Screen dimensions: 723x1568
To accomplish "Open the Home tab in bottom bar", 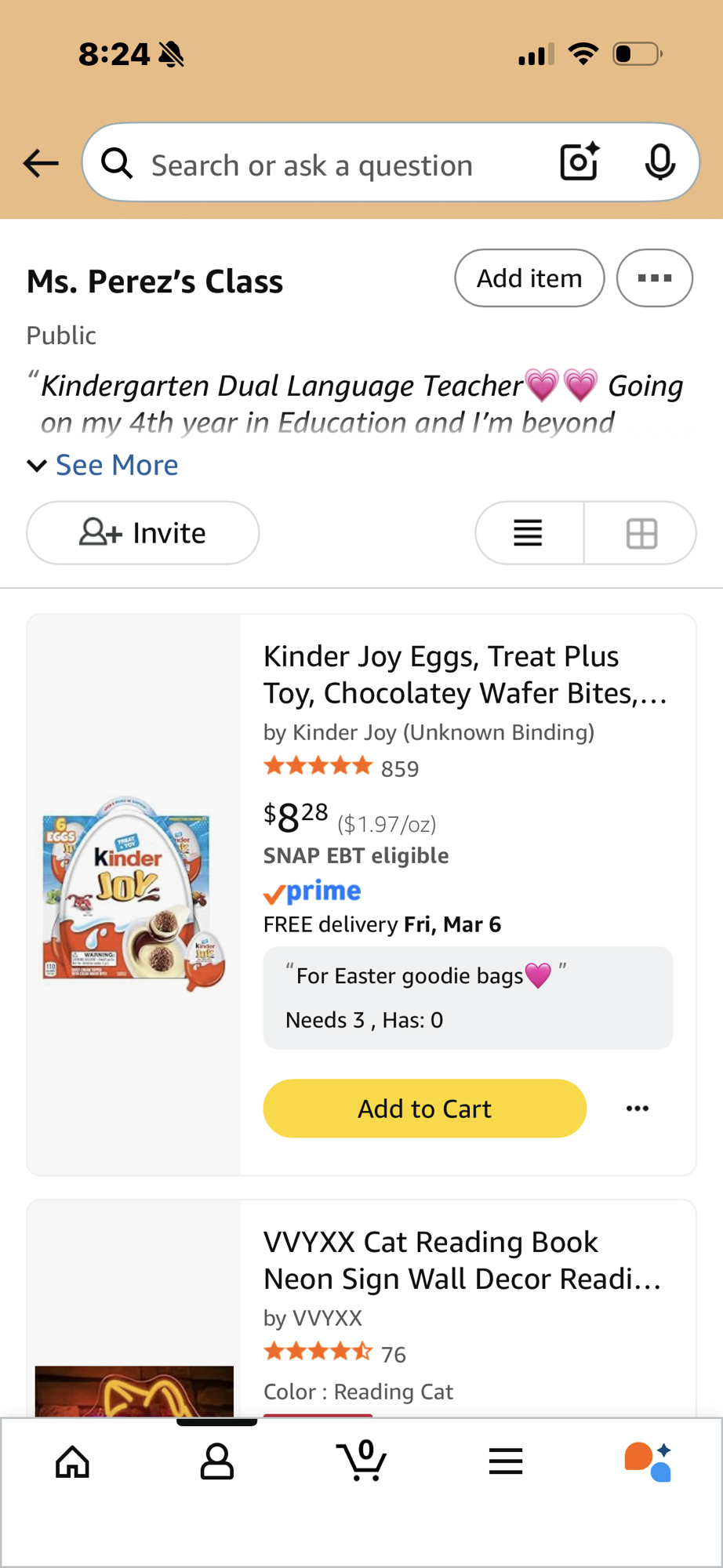I will (73, 1461).
